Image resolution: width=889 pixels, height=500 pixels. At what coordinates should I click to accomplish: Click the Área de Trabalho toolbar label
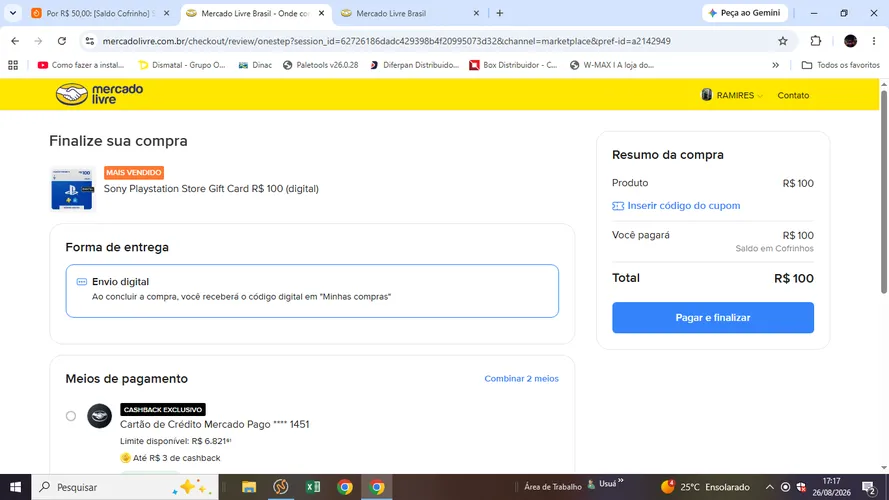point(553,487)
